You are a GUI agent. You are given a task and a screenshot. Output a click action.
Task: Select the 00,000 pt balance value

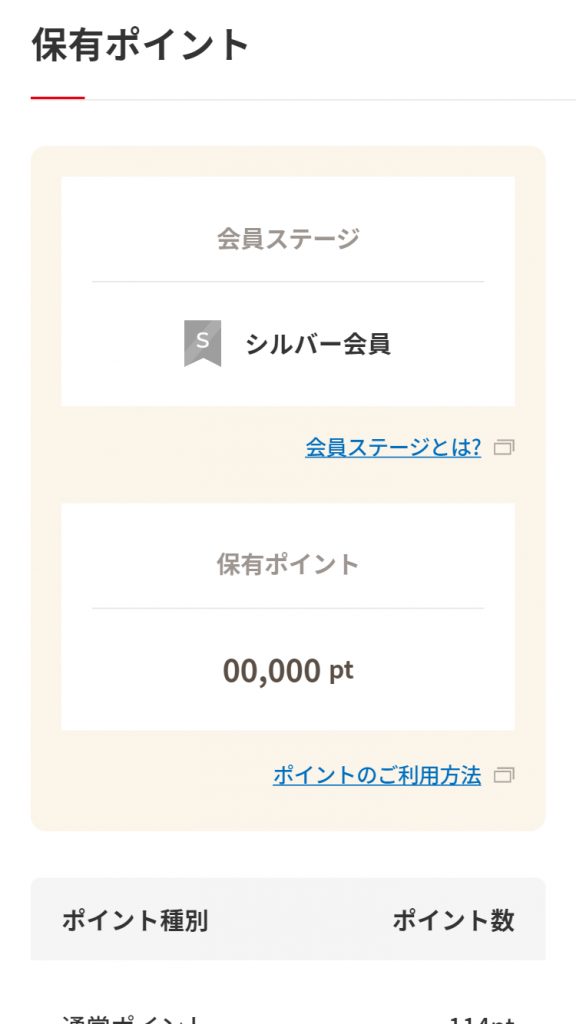click(288, 670)
